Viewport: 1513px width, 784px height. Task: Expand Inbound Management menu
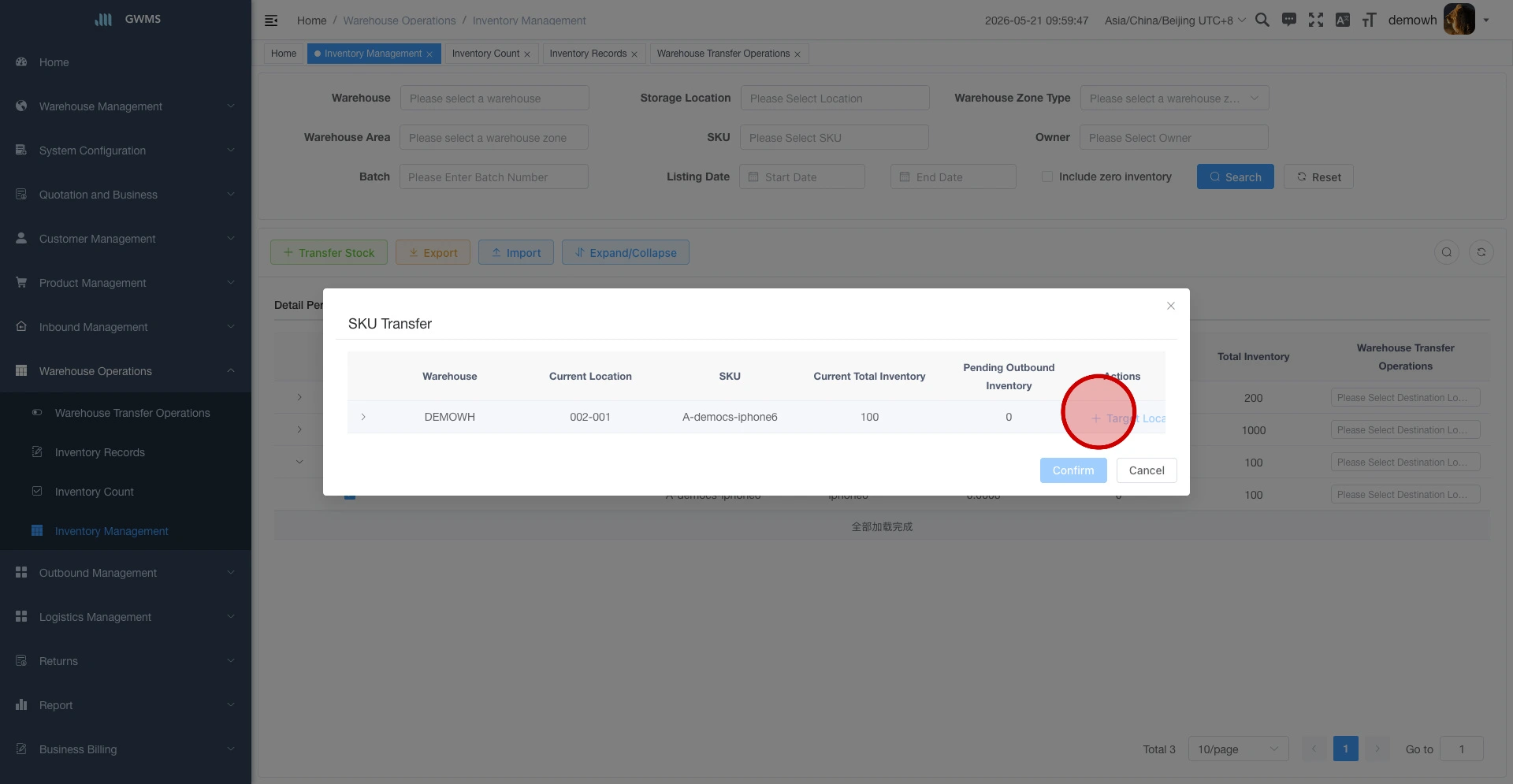pos(125,327)
